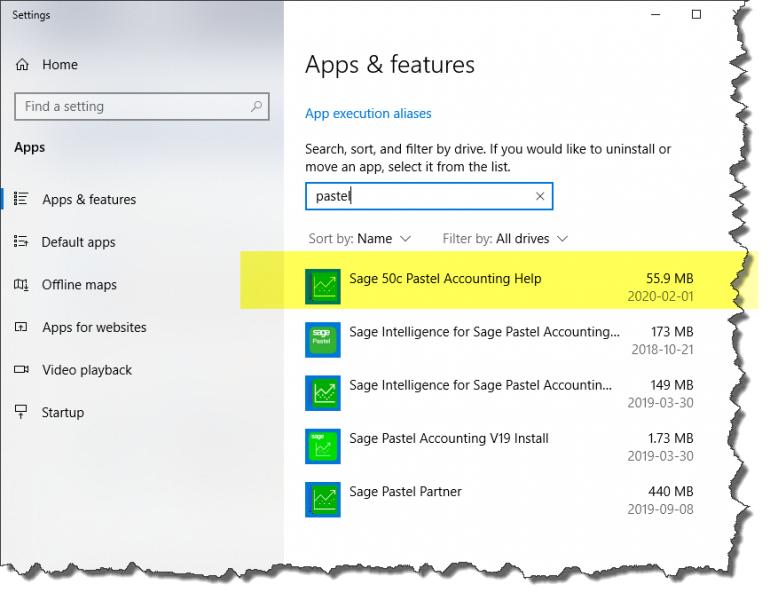Open Video playback settings
770x600 pixels.
pos(87,370)
